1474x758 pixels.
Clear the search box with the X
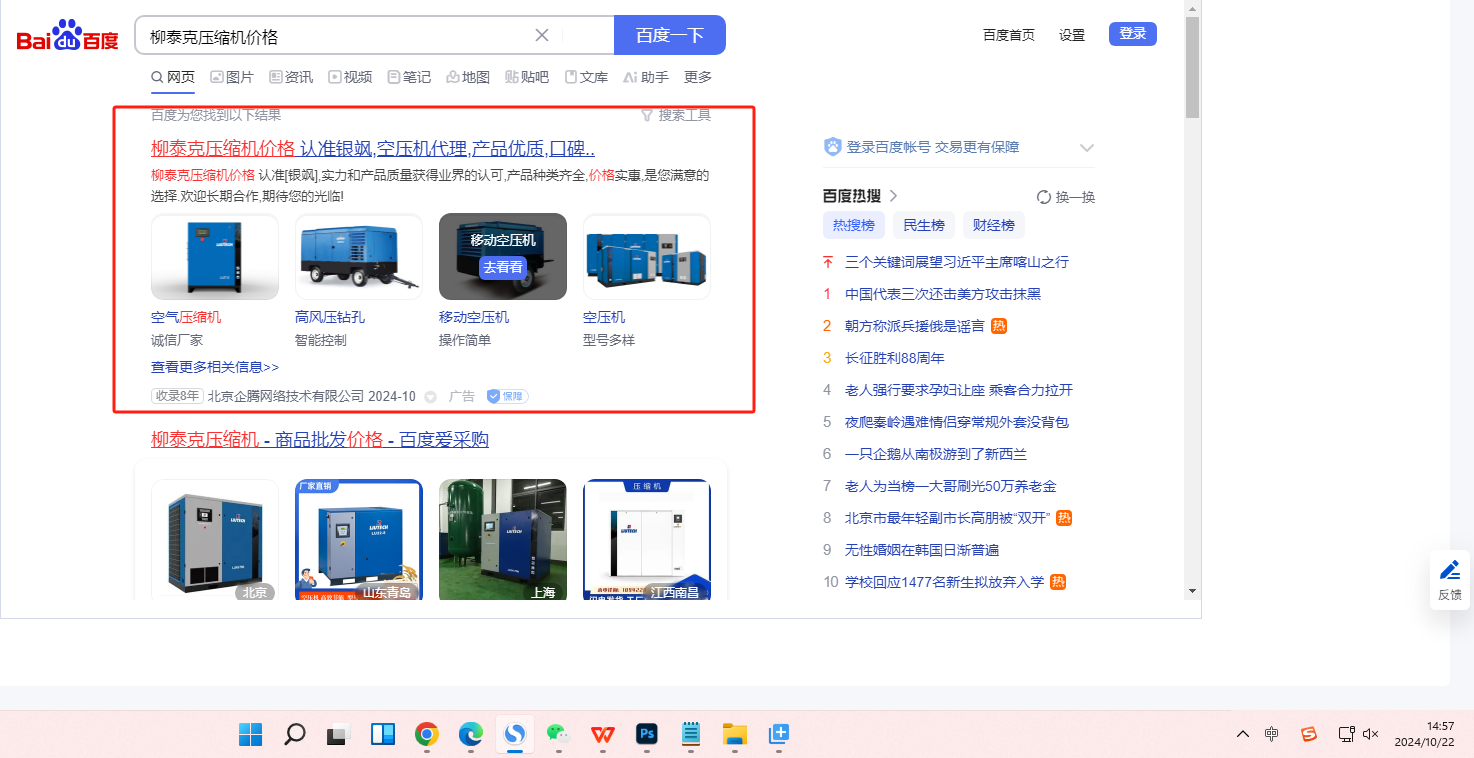[542, 35]
